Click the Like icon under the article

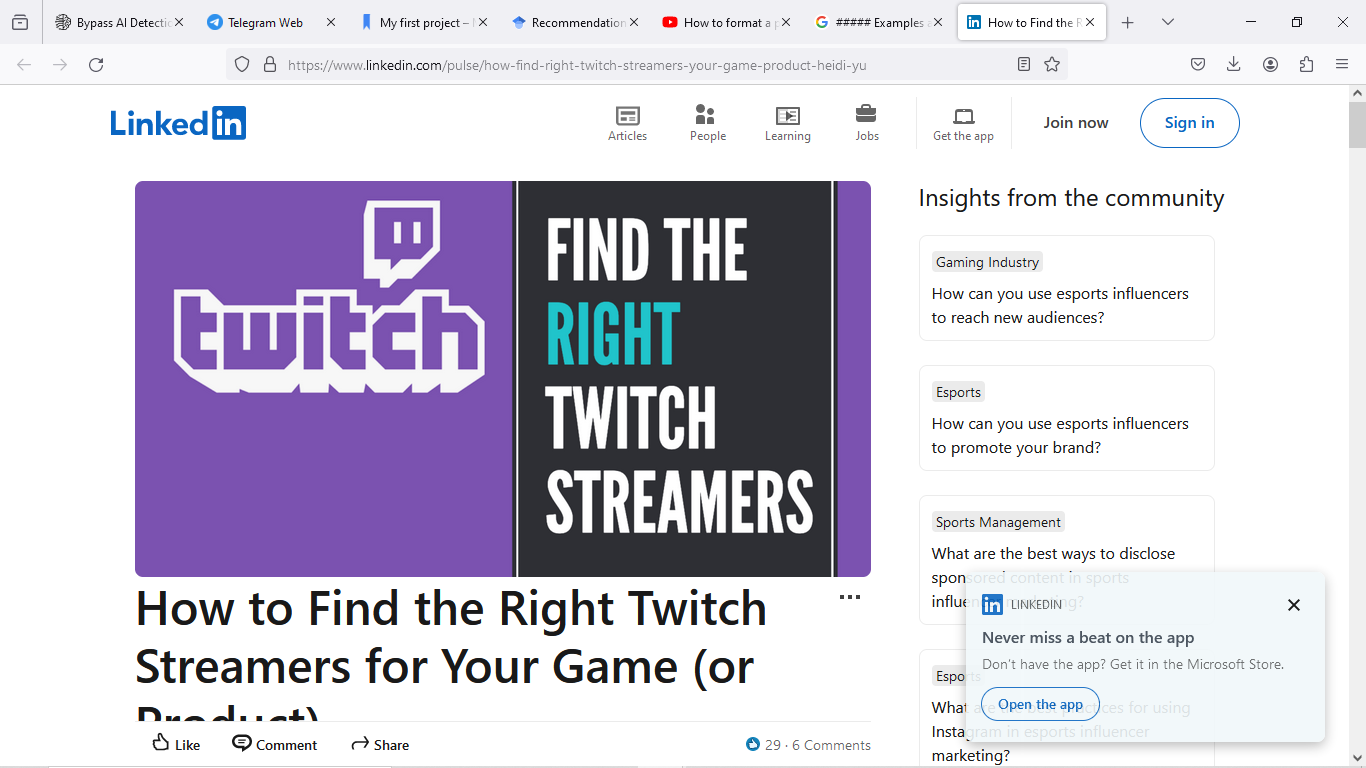163,744
